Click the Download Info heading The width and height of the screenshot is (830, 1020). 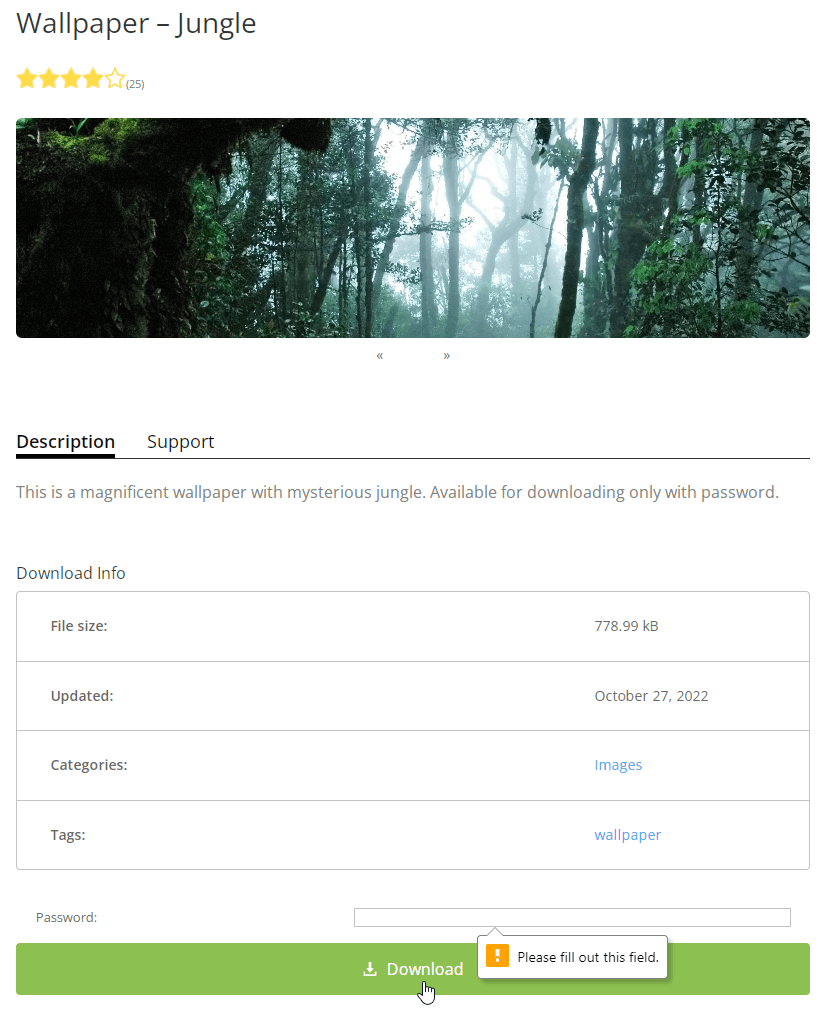[x=71, y=573]
